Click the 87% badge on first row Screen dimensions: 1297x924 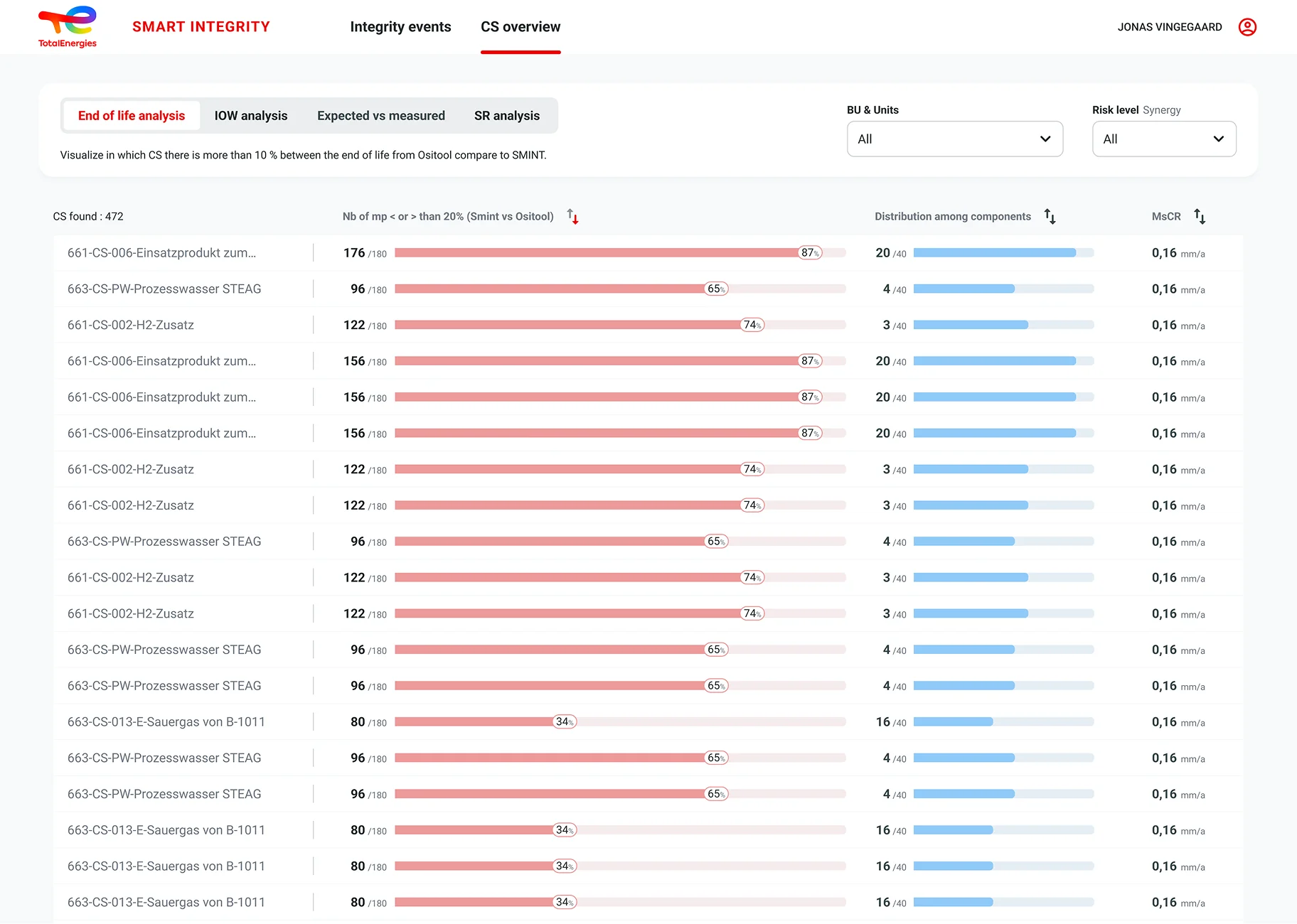click(810, 253)
